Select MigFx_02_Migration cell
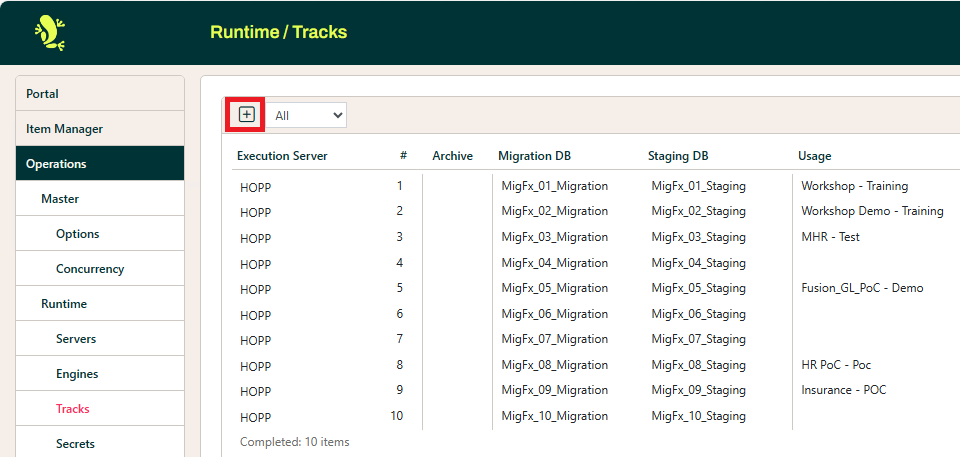This screenshot has height=457, width=960. [555, 211]
